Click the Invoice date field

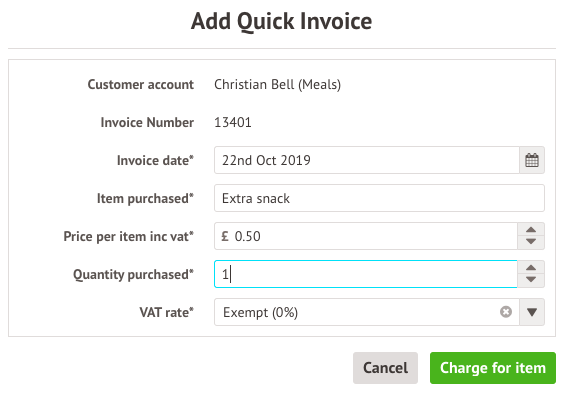click(367, 160)
